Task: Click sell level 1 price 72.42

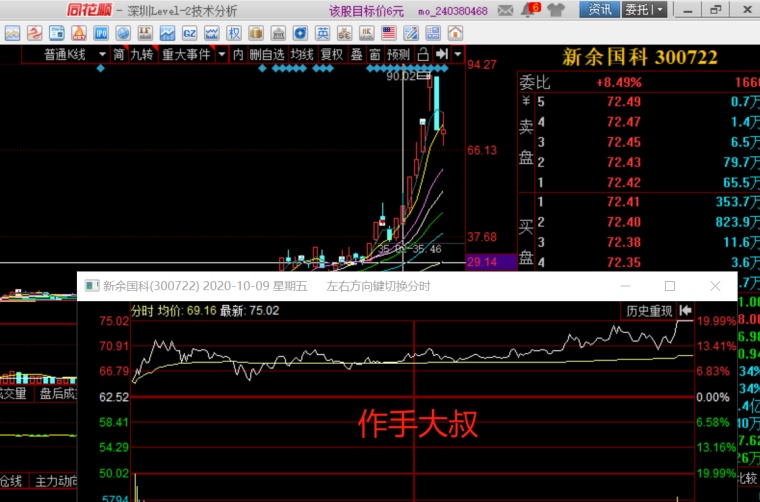Action: click(x=623, y=182)
